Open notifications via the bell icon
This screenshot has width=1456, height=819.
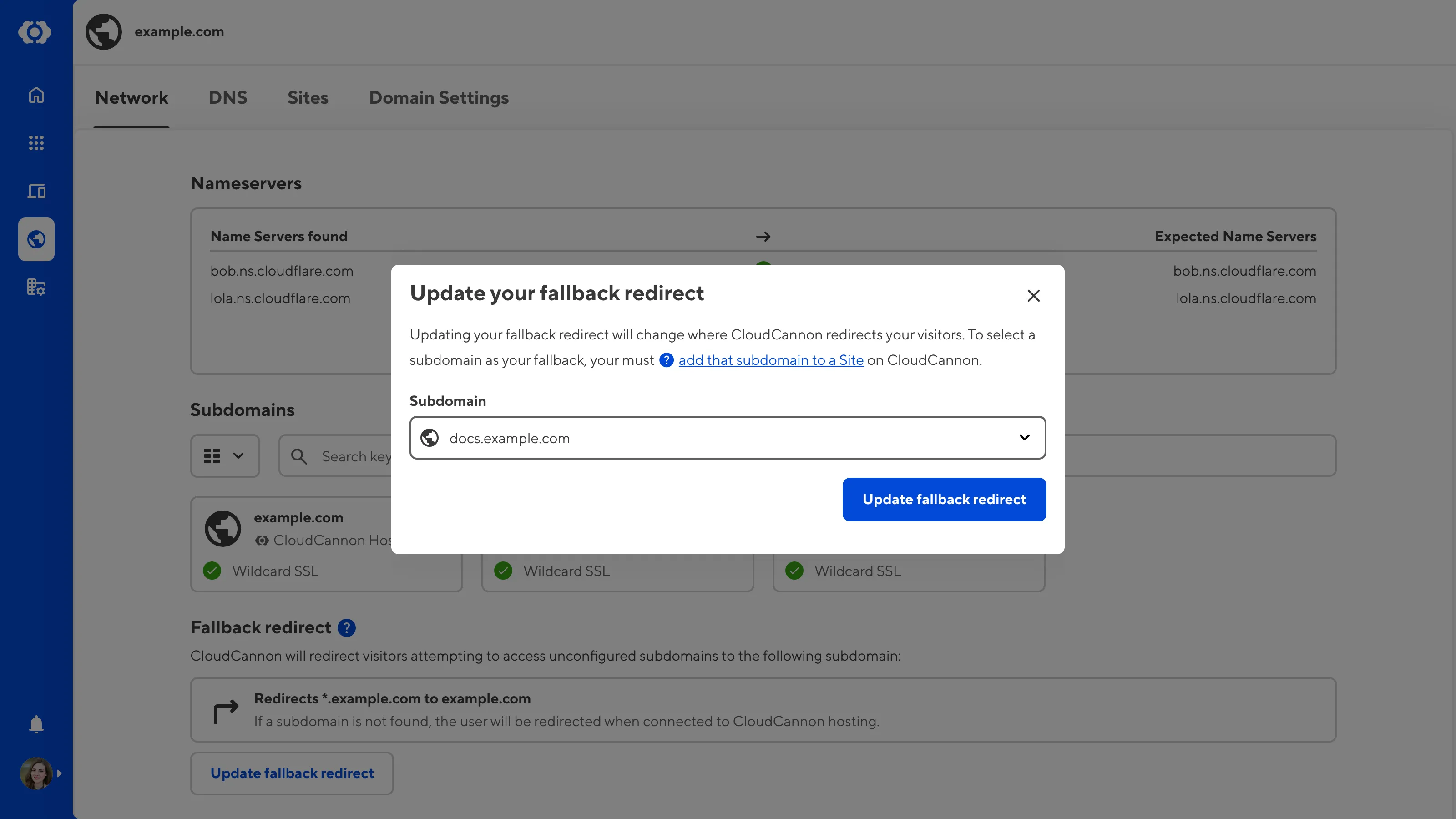35,724
